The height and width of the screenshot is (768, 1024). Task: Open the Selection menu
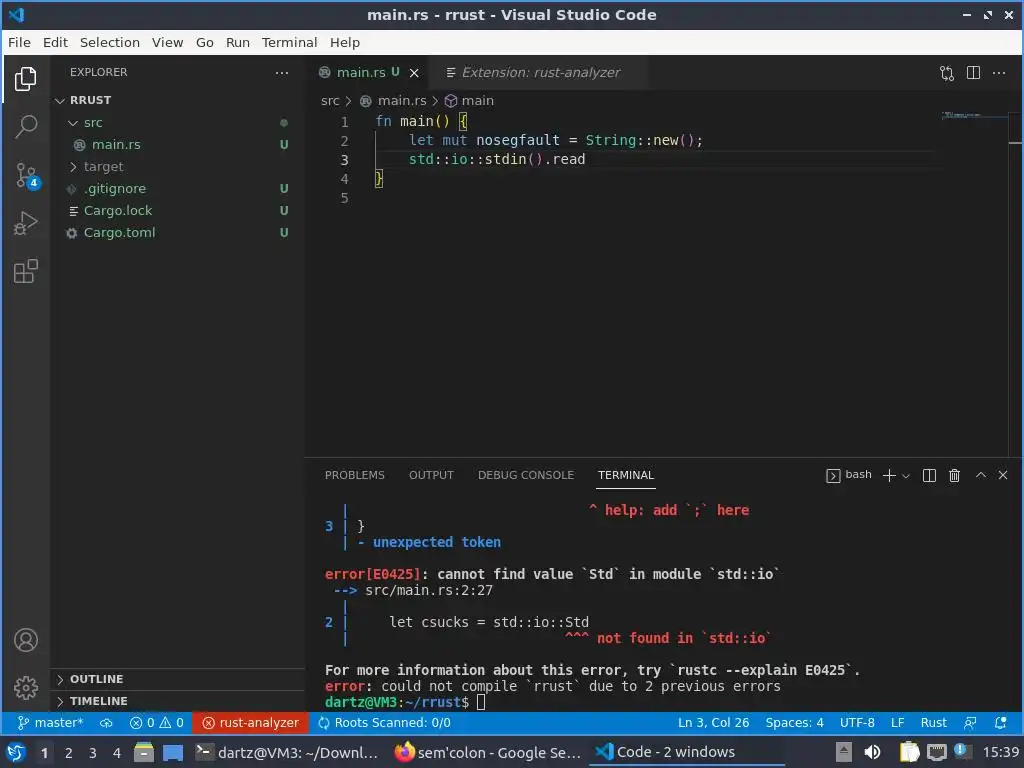[110, 42]
